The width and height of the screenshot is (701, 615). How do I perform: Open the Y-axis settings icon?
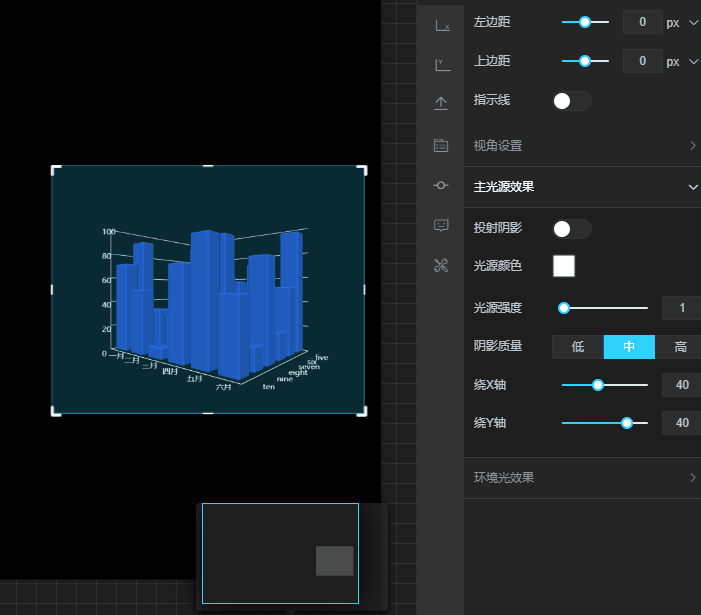click(x=442, y=64)
